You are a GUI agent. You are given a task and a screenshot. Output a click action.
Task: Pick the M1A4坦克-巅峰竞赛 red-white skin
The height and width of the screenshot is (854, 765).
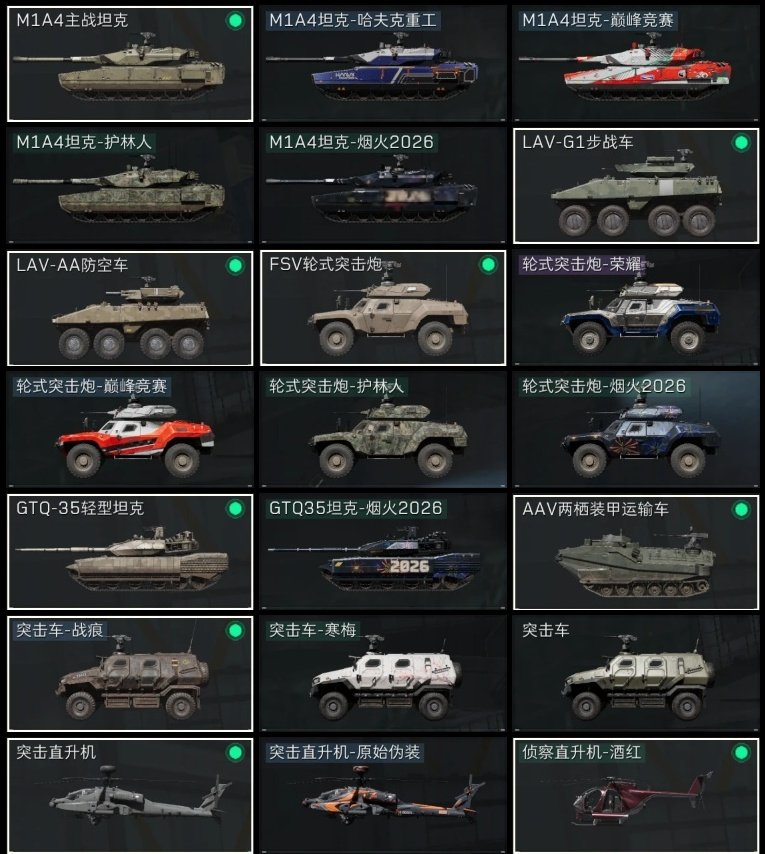[x=636, y=64]
